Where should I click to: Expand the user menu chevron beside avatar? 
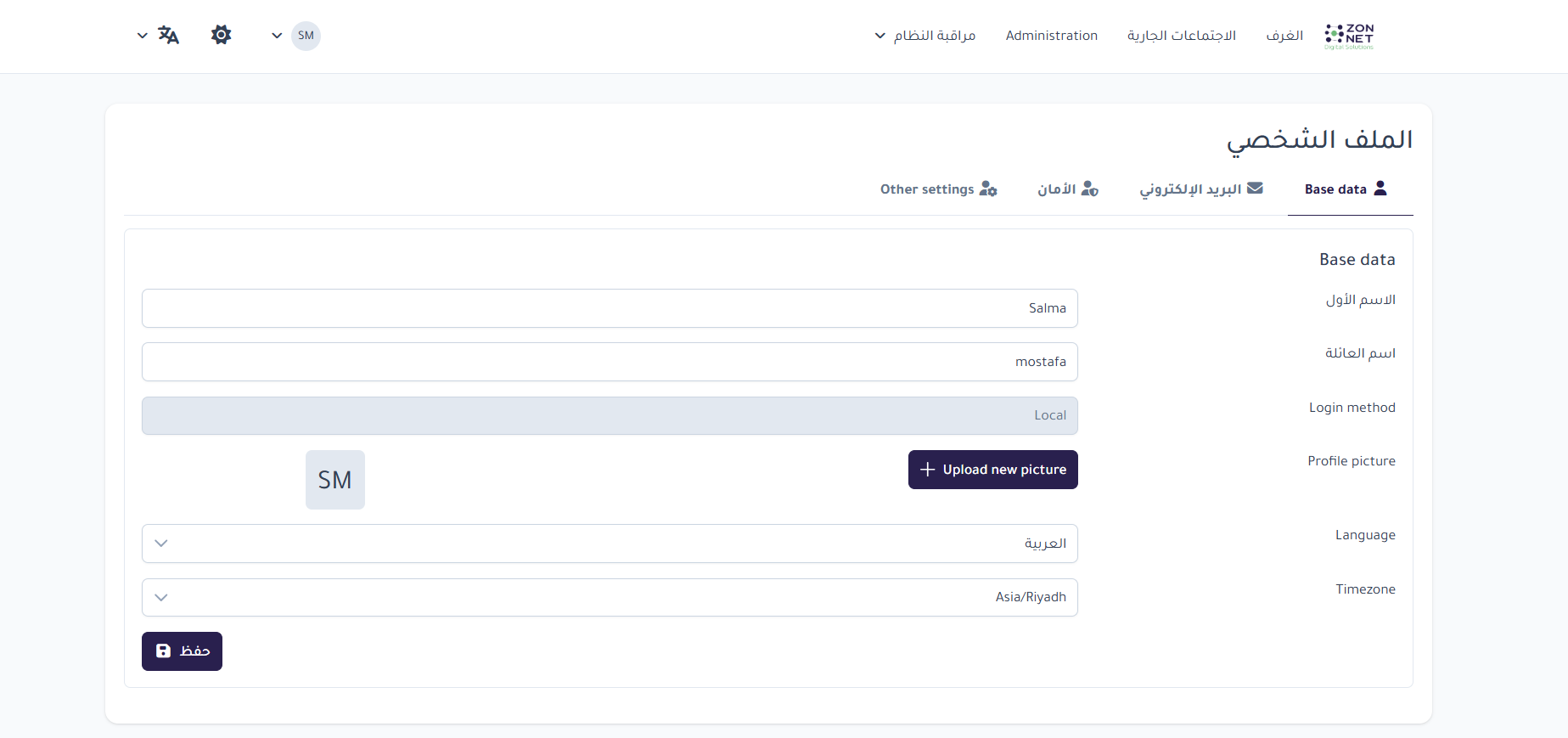click(x=277, y=36)
